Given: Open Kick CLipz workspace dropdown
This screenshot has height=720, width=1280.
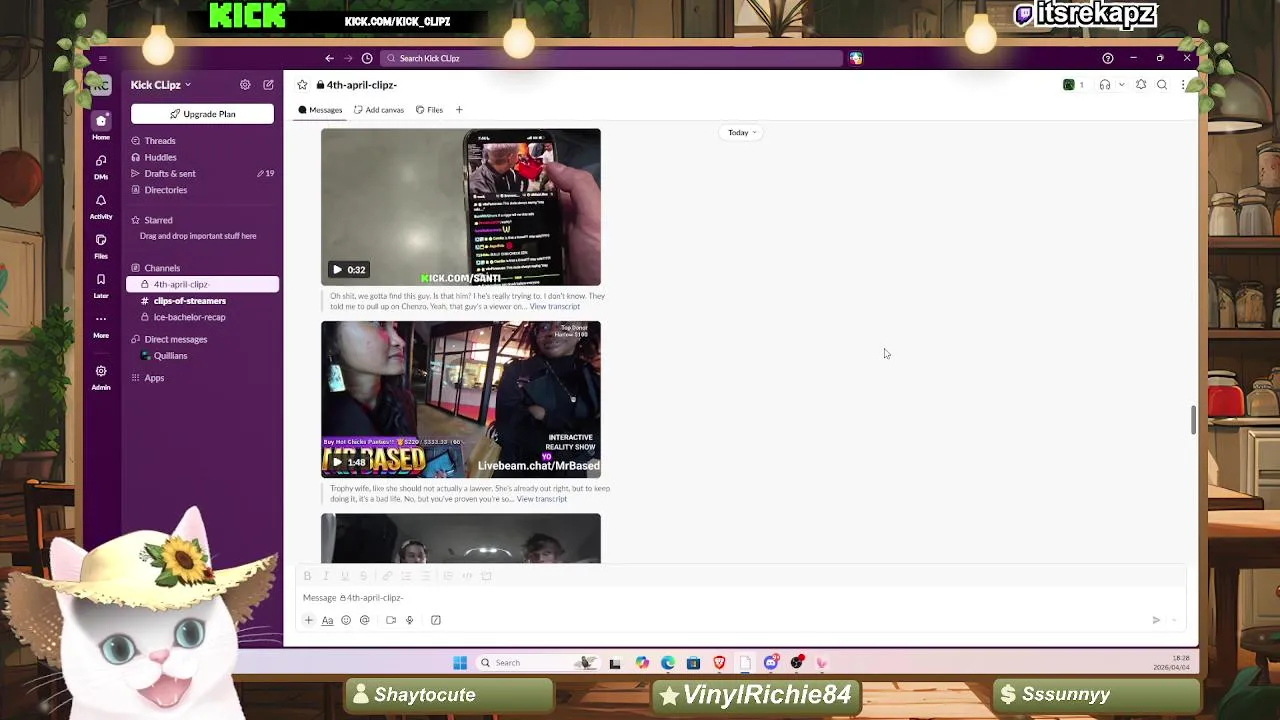Looking at the screenshot, I should pos(161,85).
